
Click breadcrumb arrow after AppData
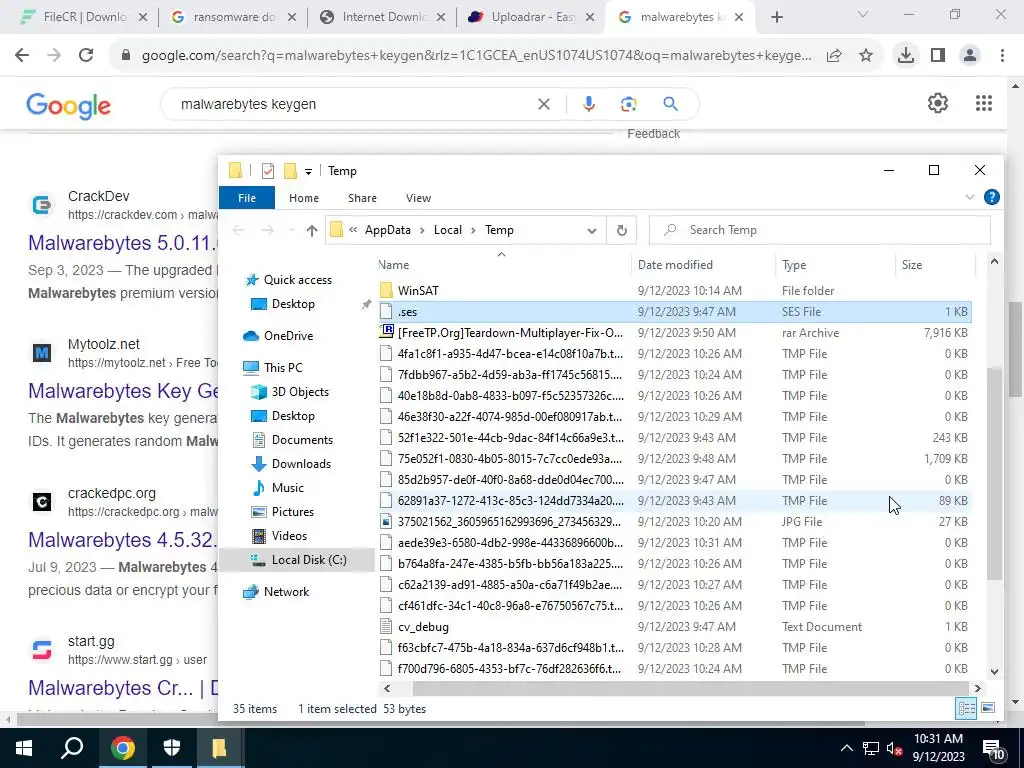click(x=423, y=230)
